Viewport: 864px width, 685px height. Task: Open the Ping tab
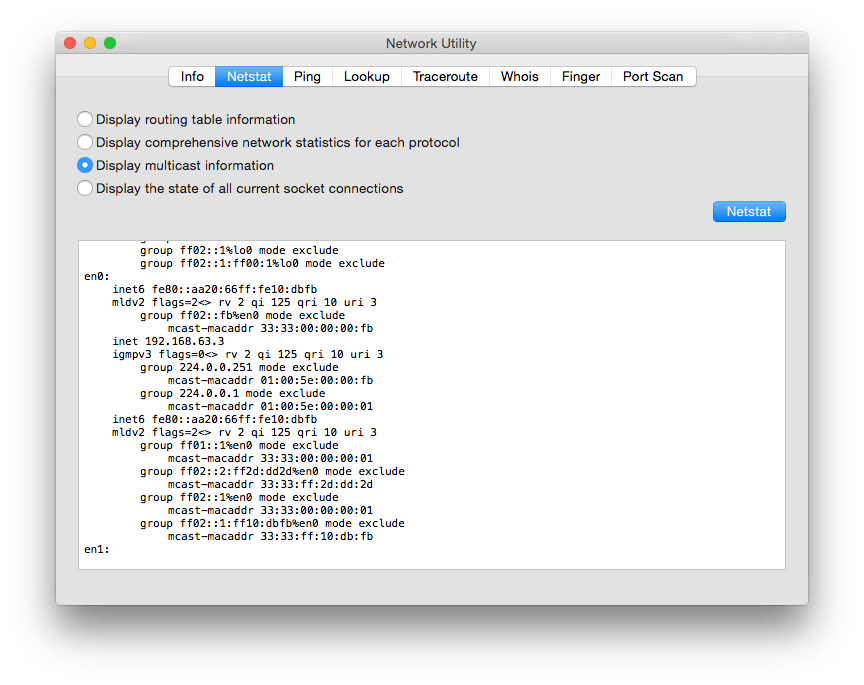pyautogui.click(x=307, y=76)
